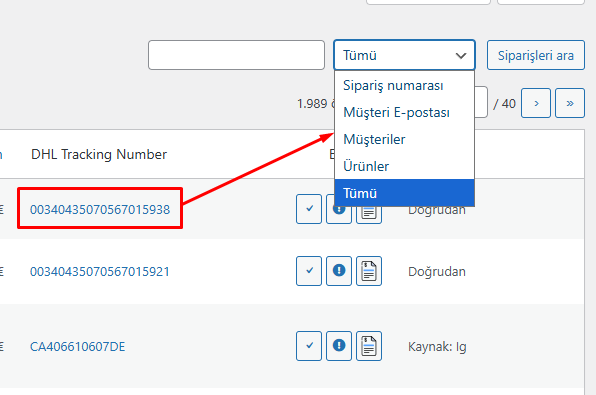The height and width of the screenshot is (395, 596).
Task: Click checkmark icon in row 00340435070567015938
Action: pyautogui.click(x=309, y=209)
